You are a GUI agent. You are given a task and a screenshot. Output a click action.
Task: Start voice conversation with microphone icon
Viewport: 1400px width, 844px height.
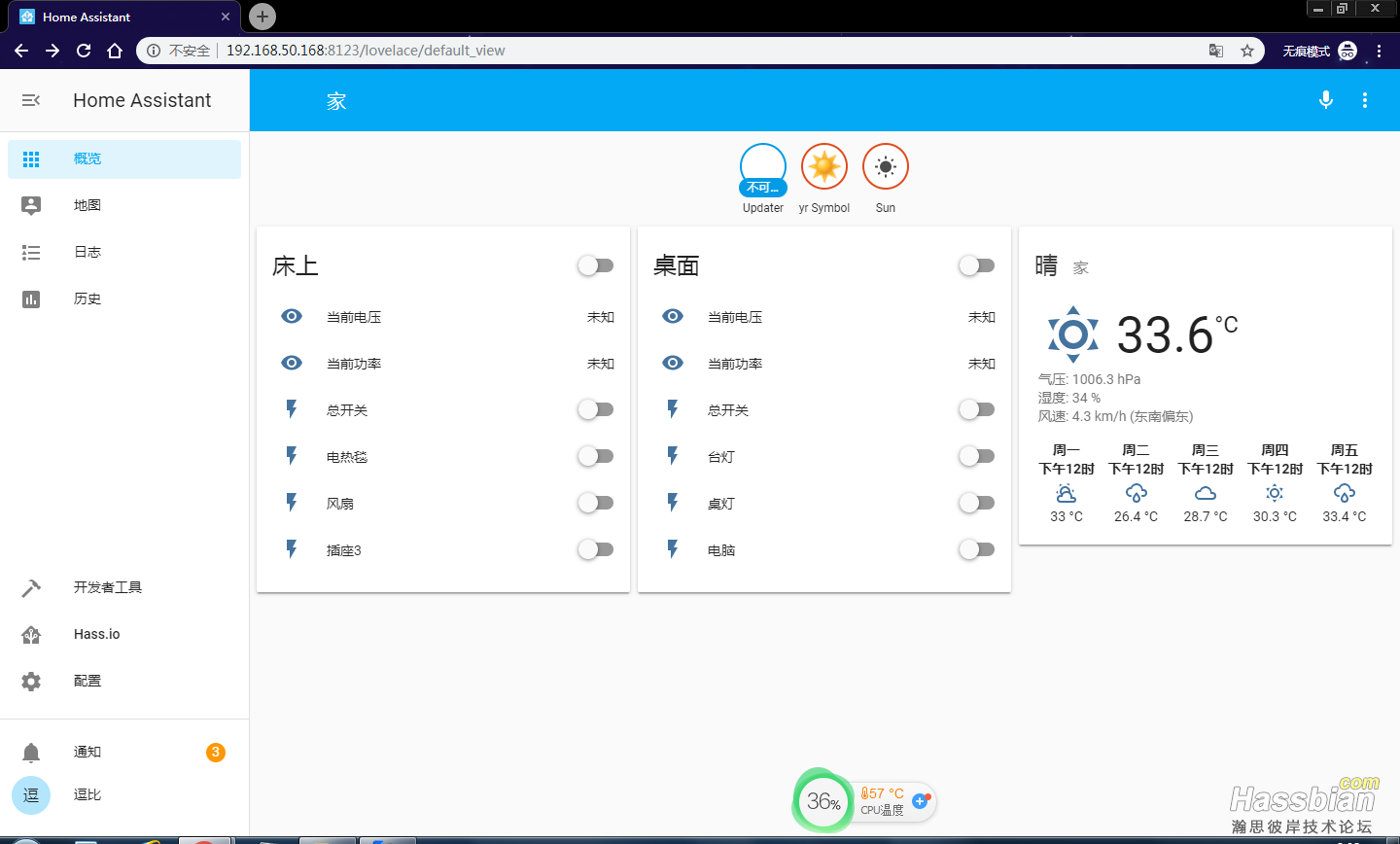[1326, 100]
